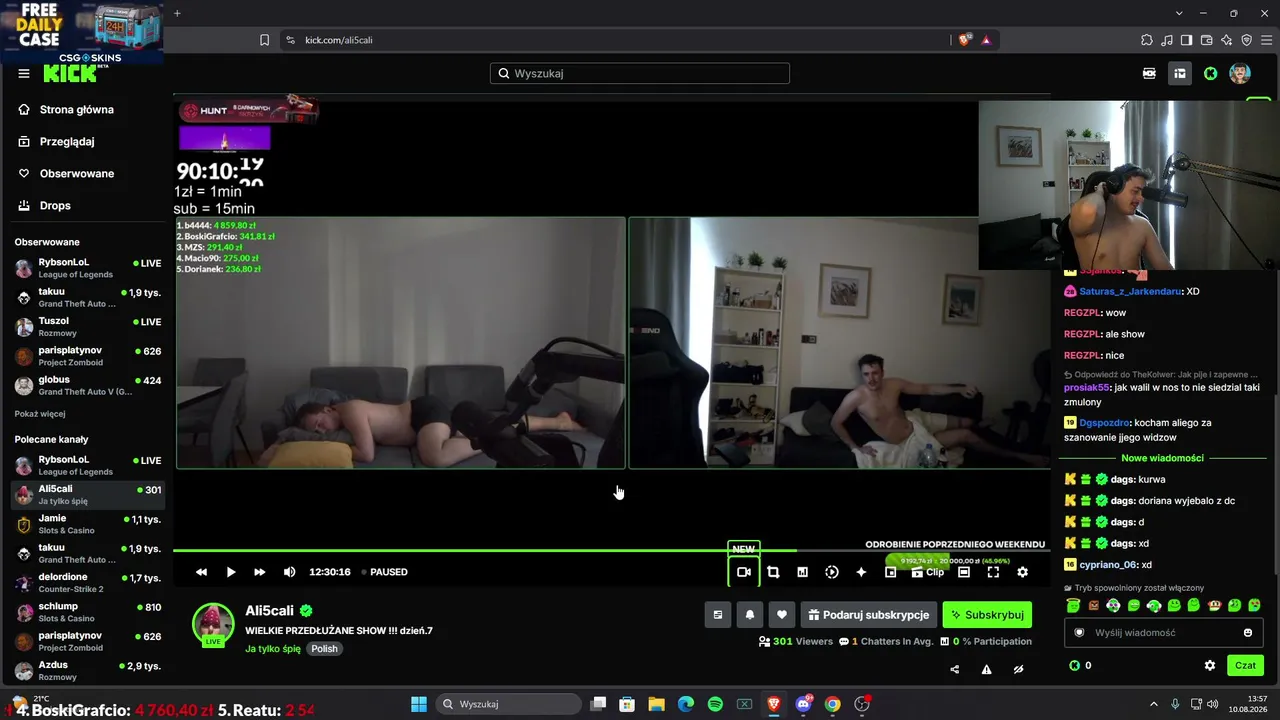
Task: Mute the player volume
Action: point(289,572)
